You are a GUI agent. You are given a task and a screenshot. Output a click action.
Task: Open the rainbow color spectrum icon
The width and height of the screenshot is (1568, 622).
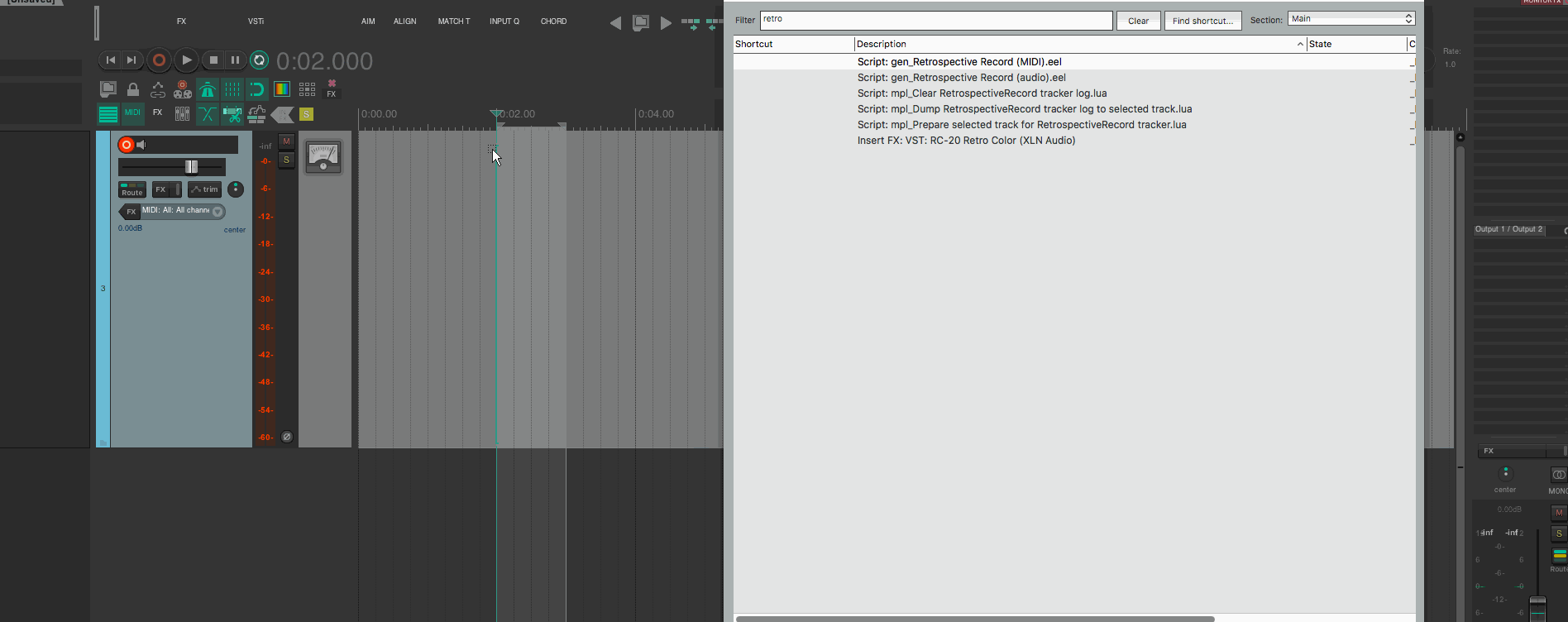click(282, 89)
